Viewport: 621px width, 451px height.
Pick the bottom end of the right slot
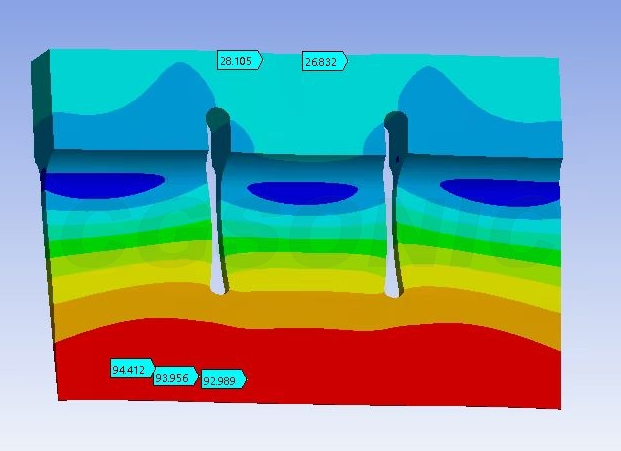coord(393,289)
